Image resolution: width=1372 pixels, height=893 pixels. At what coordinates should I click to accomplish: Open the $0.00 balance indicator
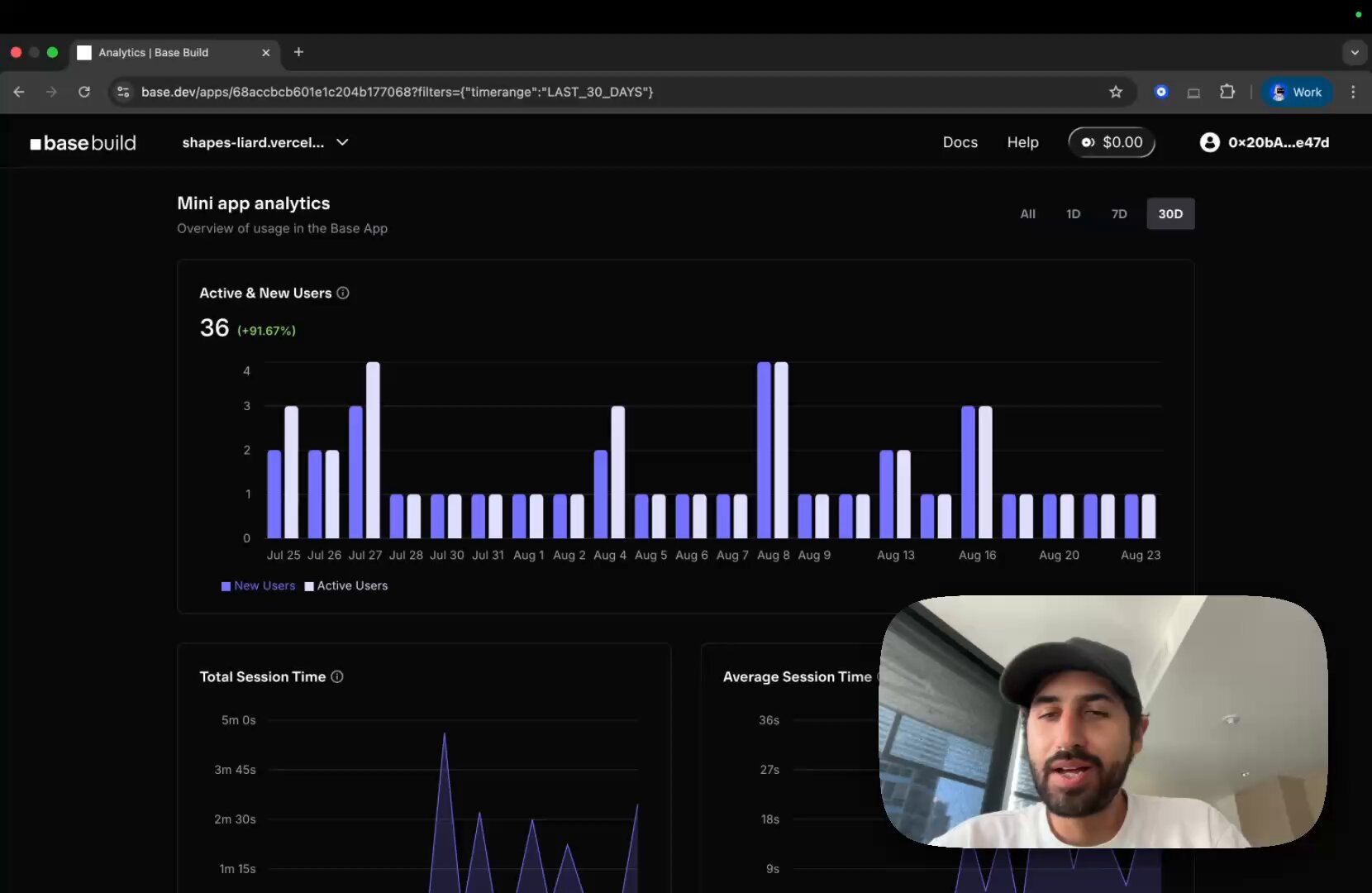[1112, 142]
